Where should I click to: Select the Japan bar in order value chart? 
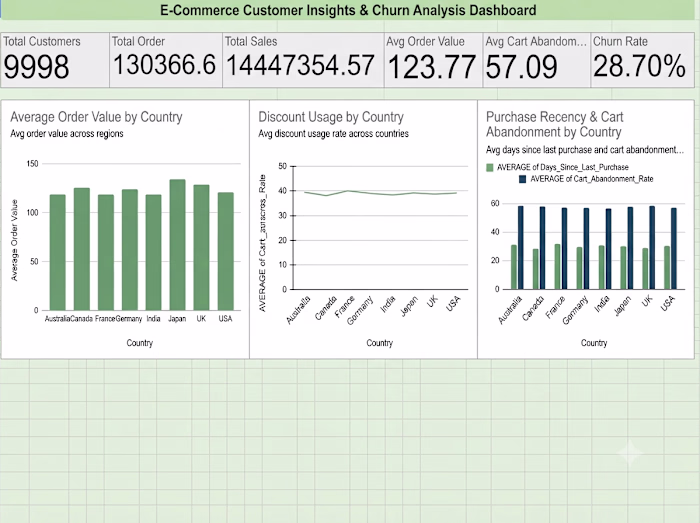tap(178, 245)
